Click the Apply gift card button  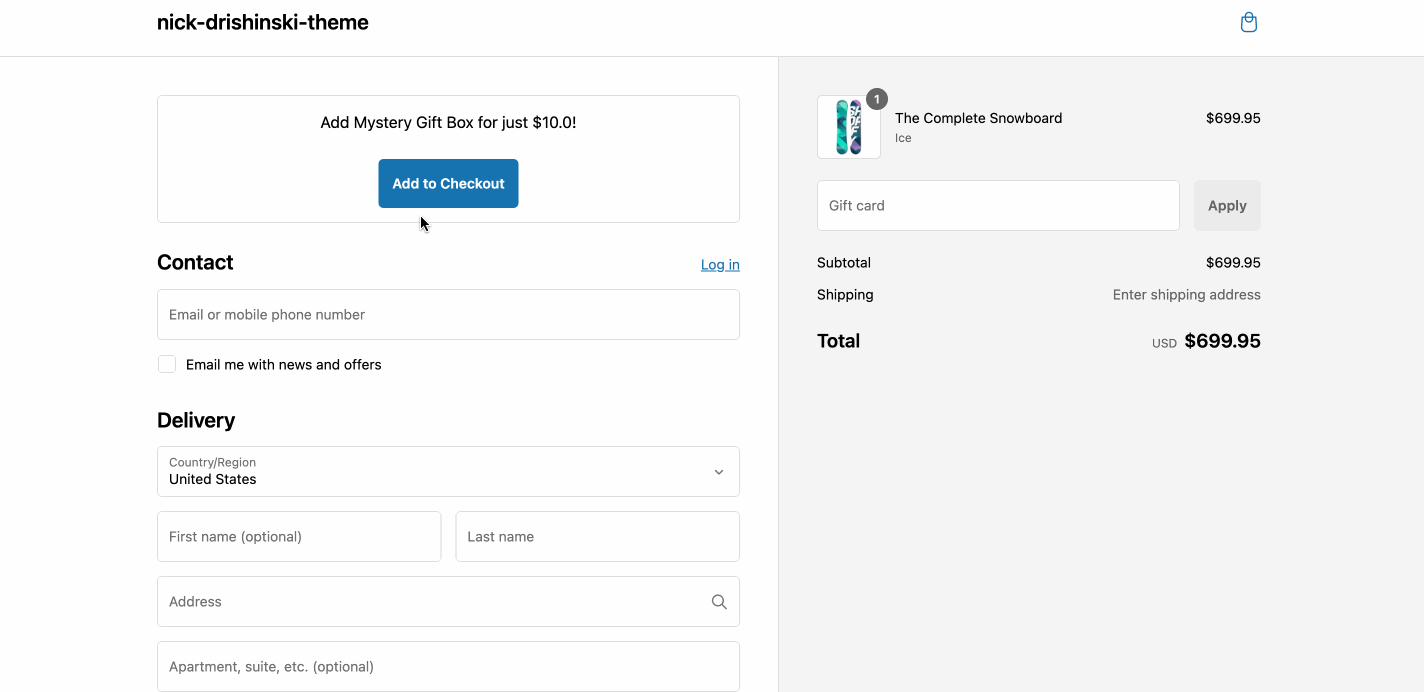coord(1226,206)
